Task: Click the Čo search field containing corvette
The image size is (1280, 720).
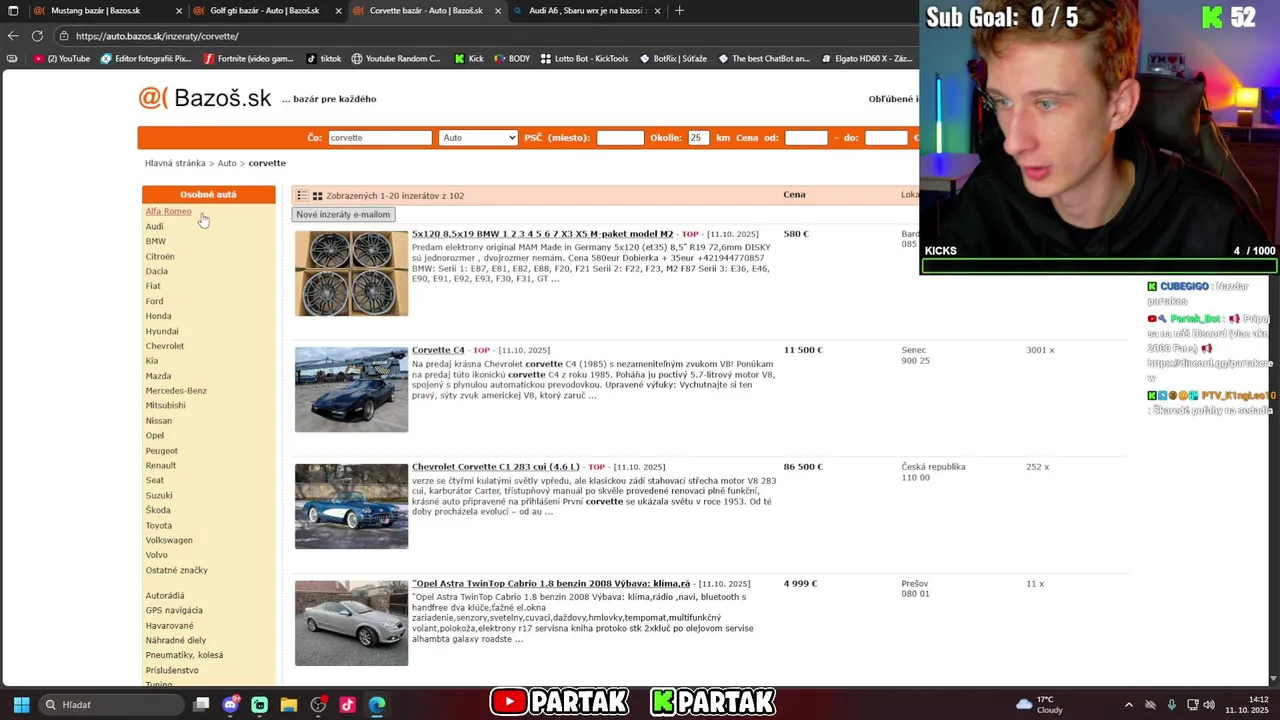Action: 380,138
